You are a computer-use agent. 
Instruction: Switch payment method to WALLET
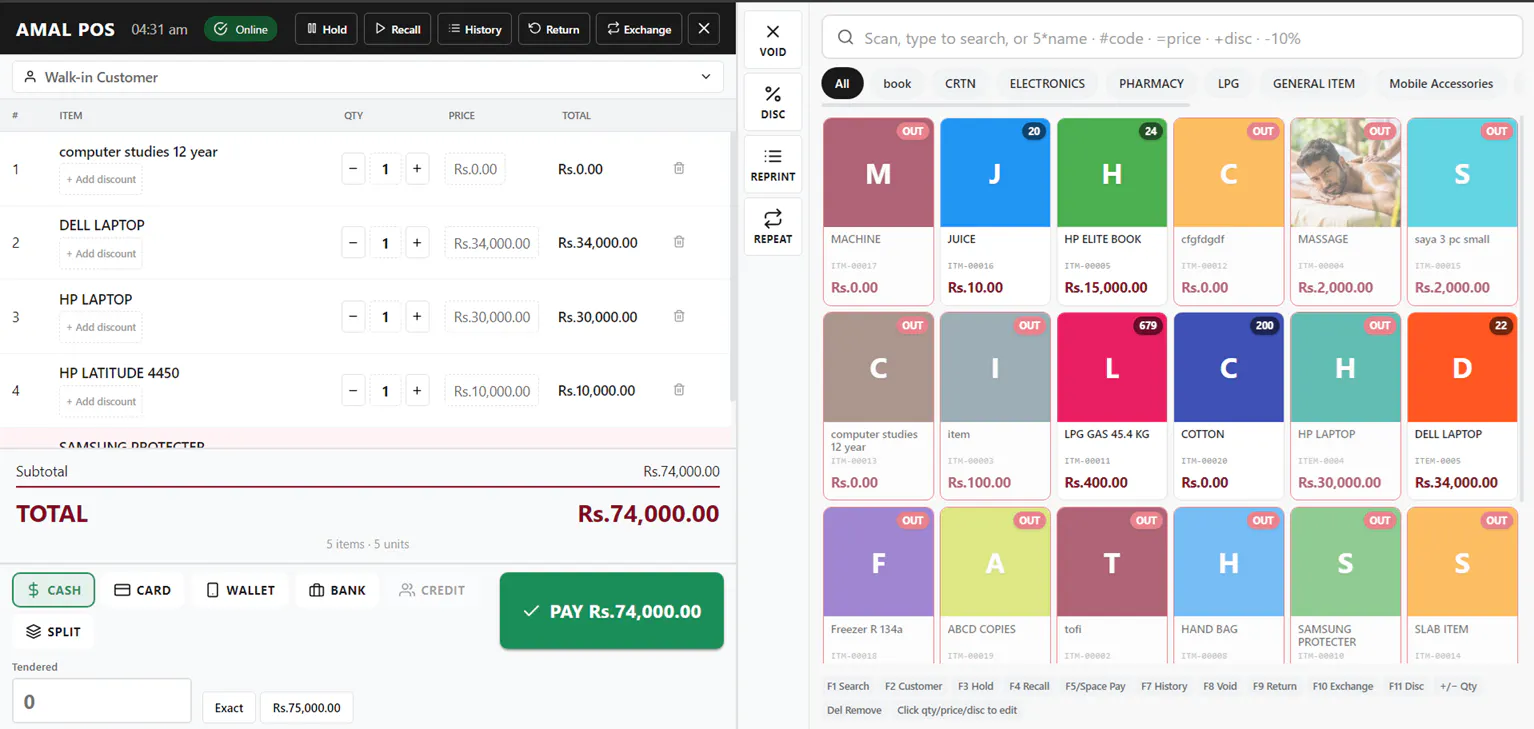240,590
